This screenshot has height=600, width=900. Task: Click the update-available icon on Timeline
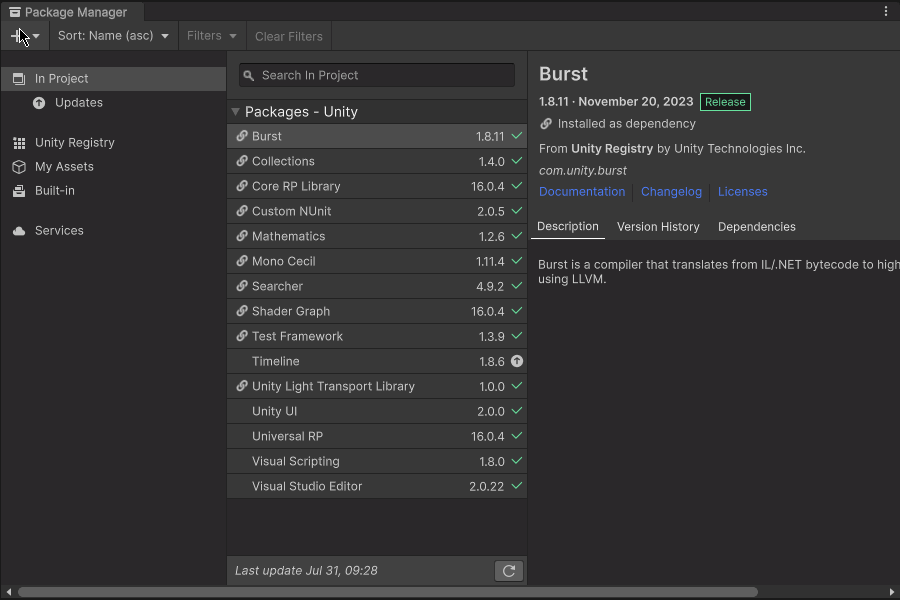tap(517, 361)
